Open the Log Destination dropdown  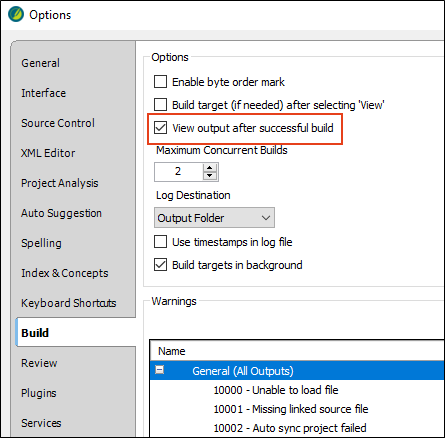point(214,218)
